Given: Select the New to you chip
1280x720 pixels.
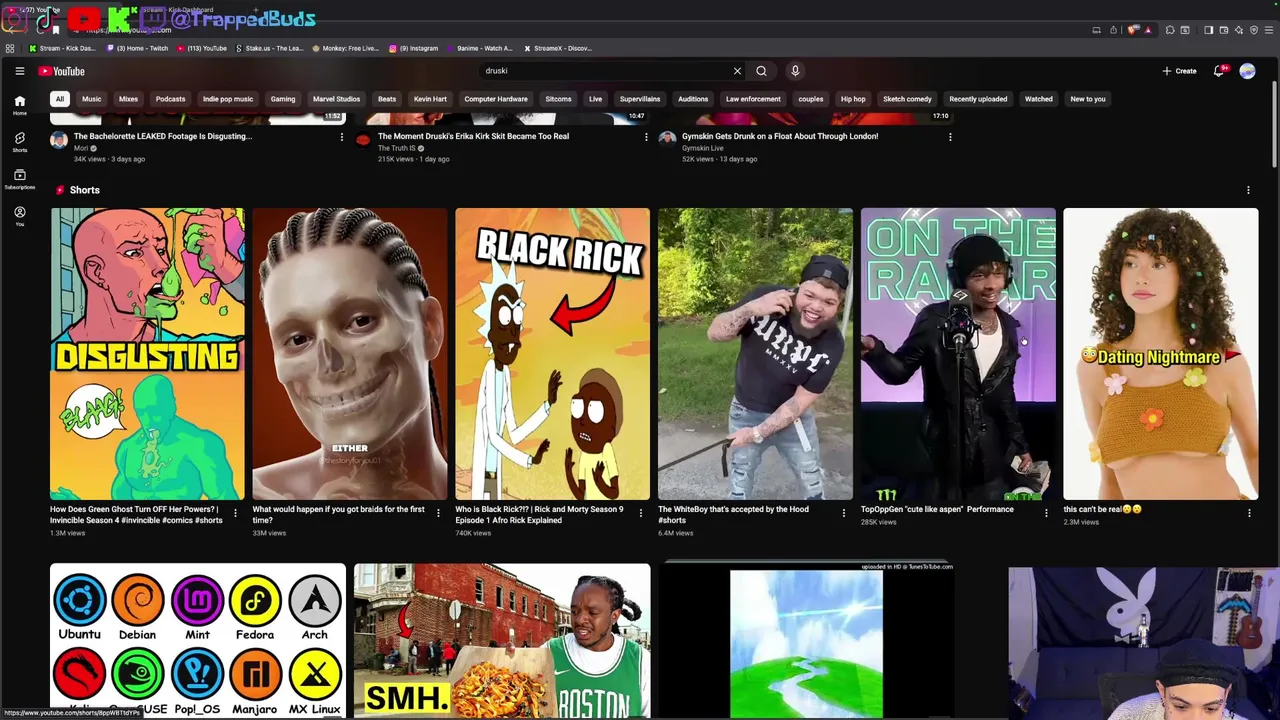Looking at the screenshot, I should 1088,99.
